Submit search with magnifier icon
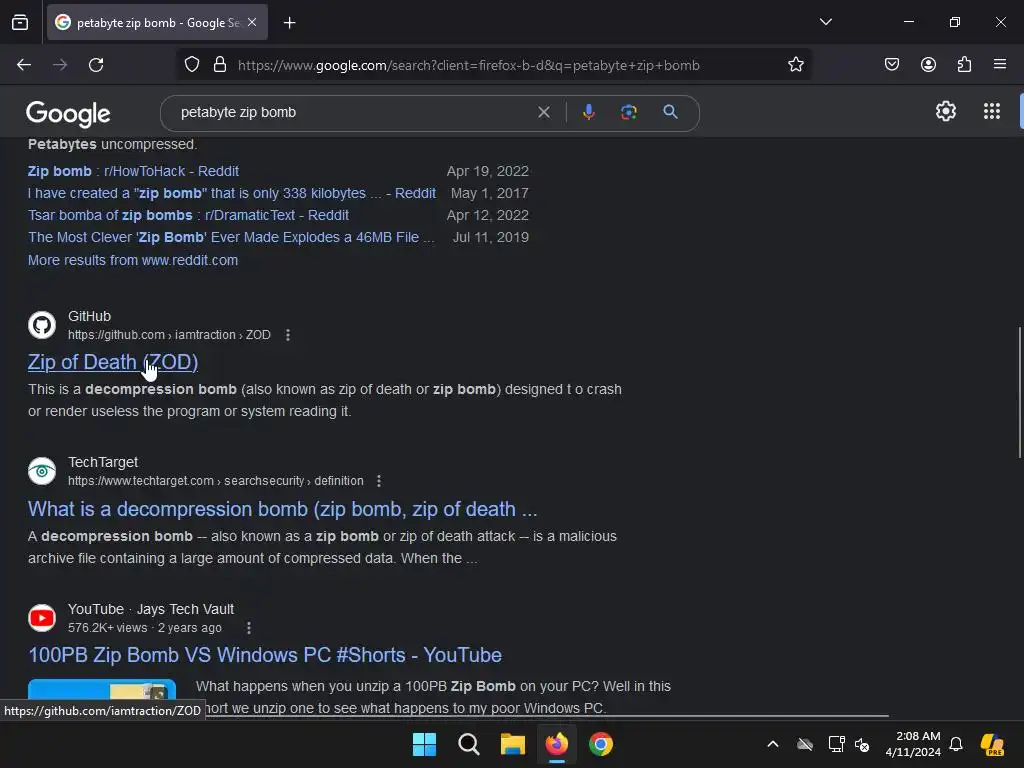The image size is (1024, 768). (x=670, y=112)
